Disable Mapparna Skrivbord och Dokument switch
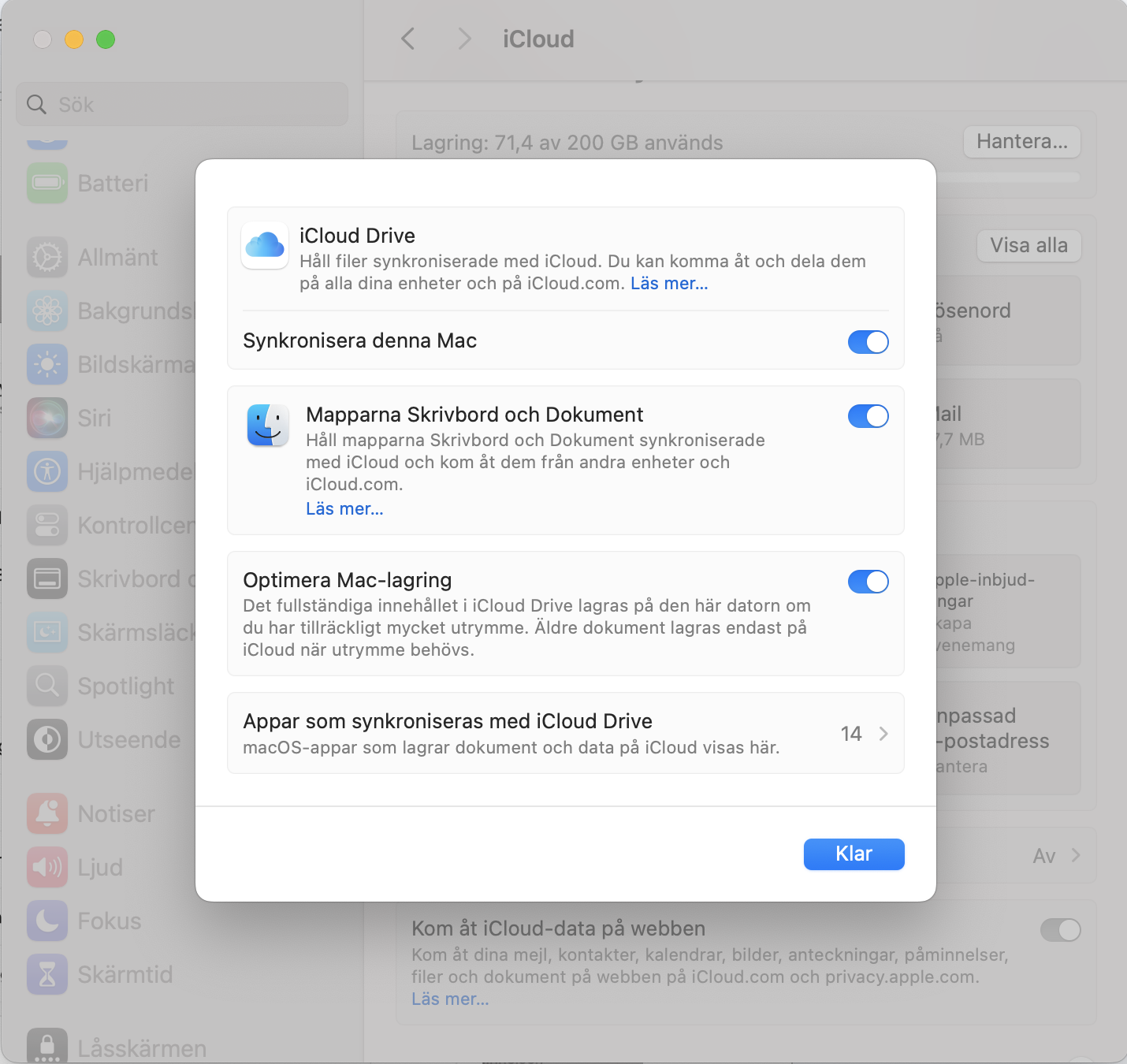Viewport: 1127px width, 1064px height. pyautogui.click(x=868, y=416)
